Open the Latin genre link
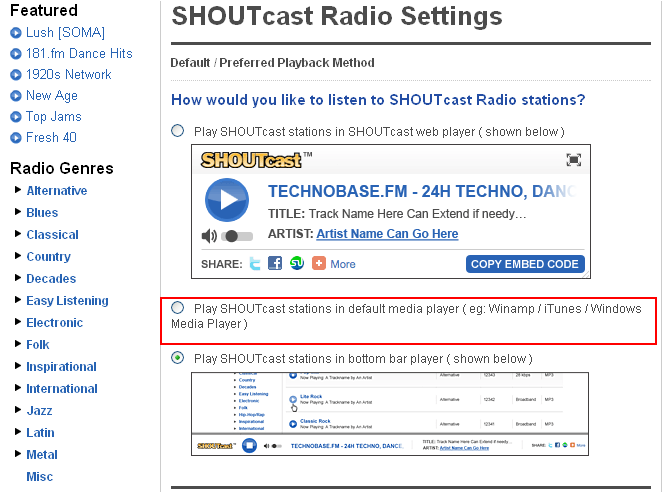Viewport: 666px width, 492px height. click(40, 433)
